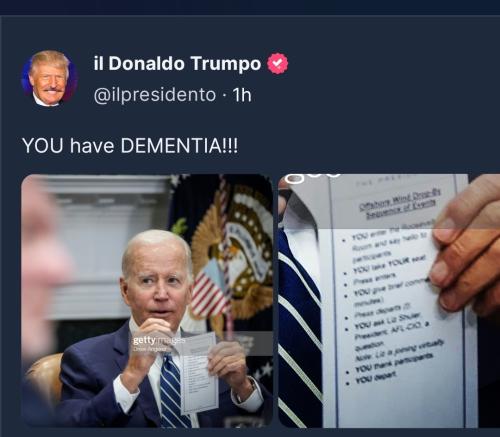Select the YOU have DEMENTIA!!! post text
Viewport: 500px width, 437px height.
130,146
